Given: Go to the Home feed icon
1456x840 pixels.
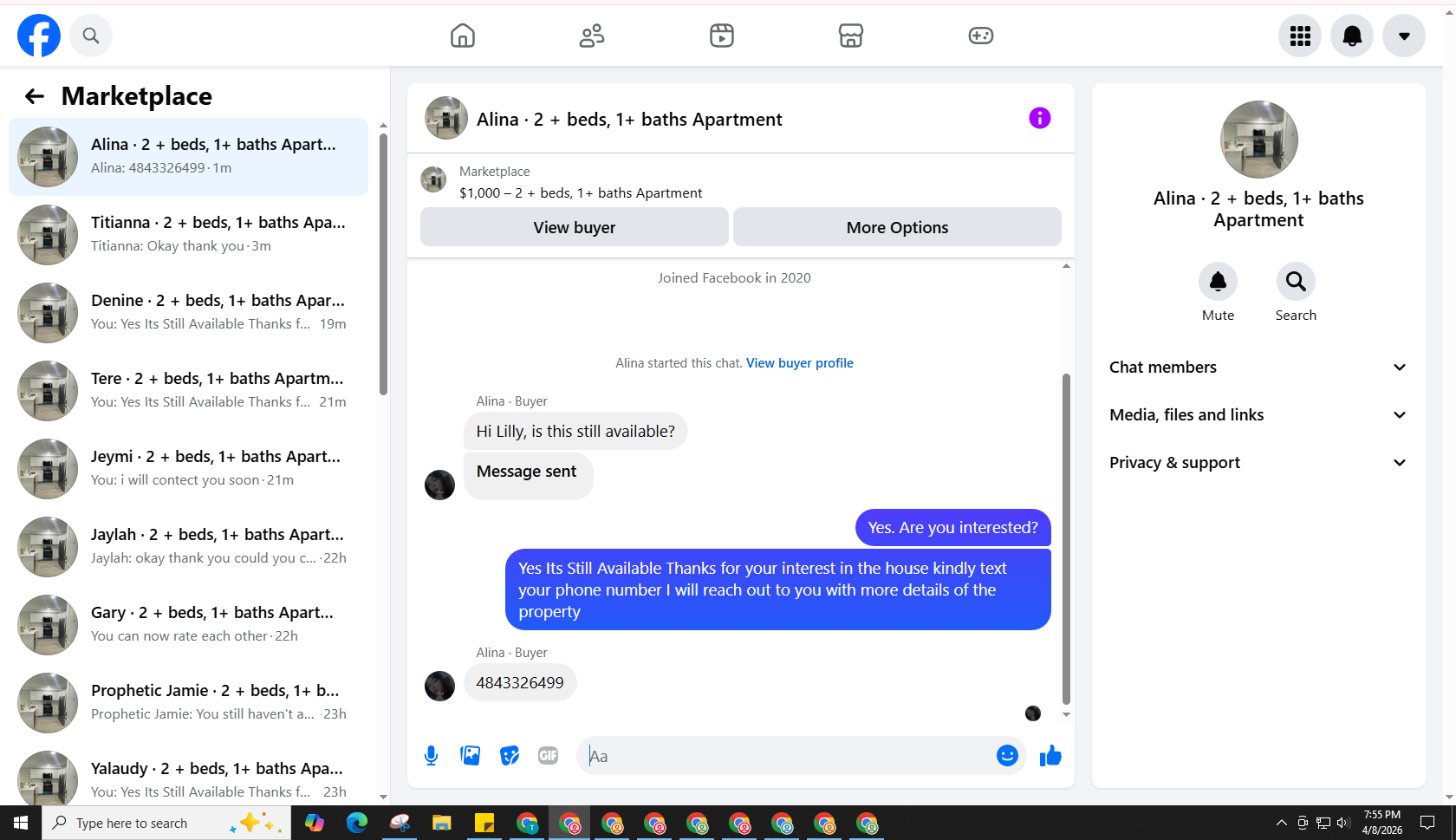Looking at the screenshot, I should 463,36.
